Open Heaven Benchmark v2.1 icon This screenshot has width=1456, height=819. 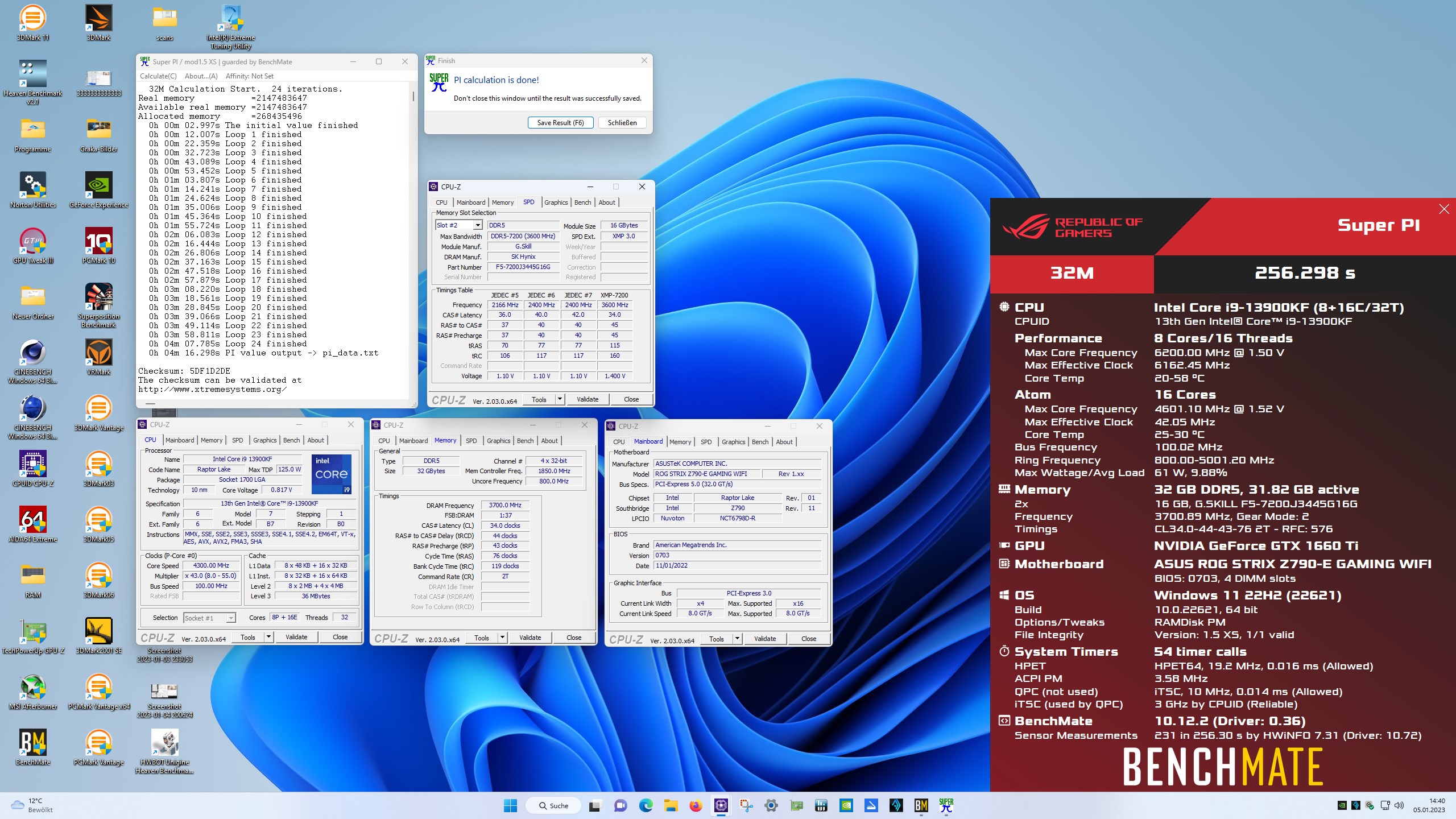[x=33, y=82]
